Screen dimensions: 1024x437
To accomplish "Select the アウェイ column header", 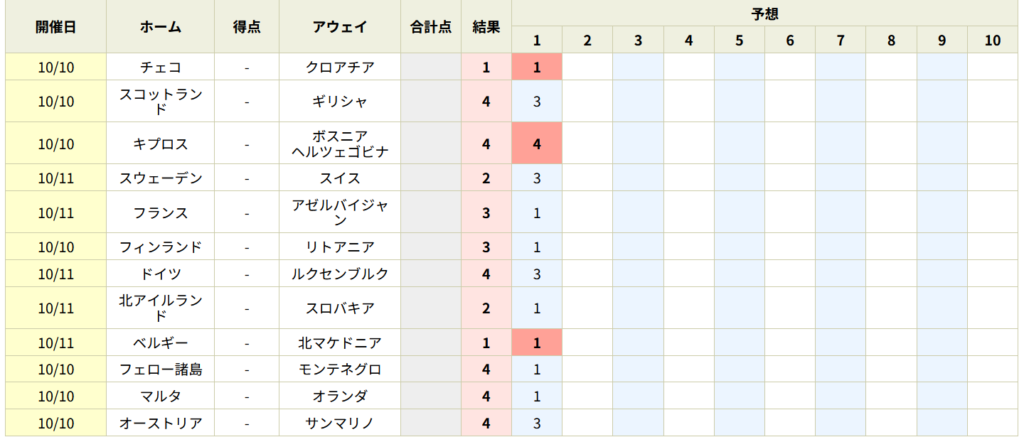I will (x=340, y=27).
